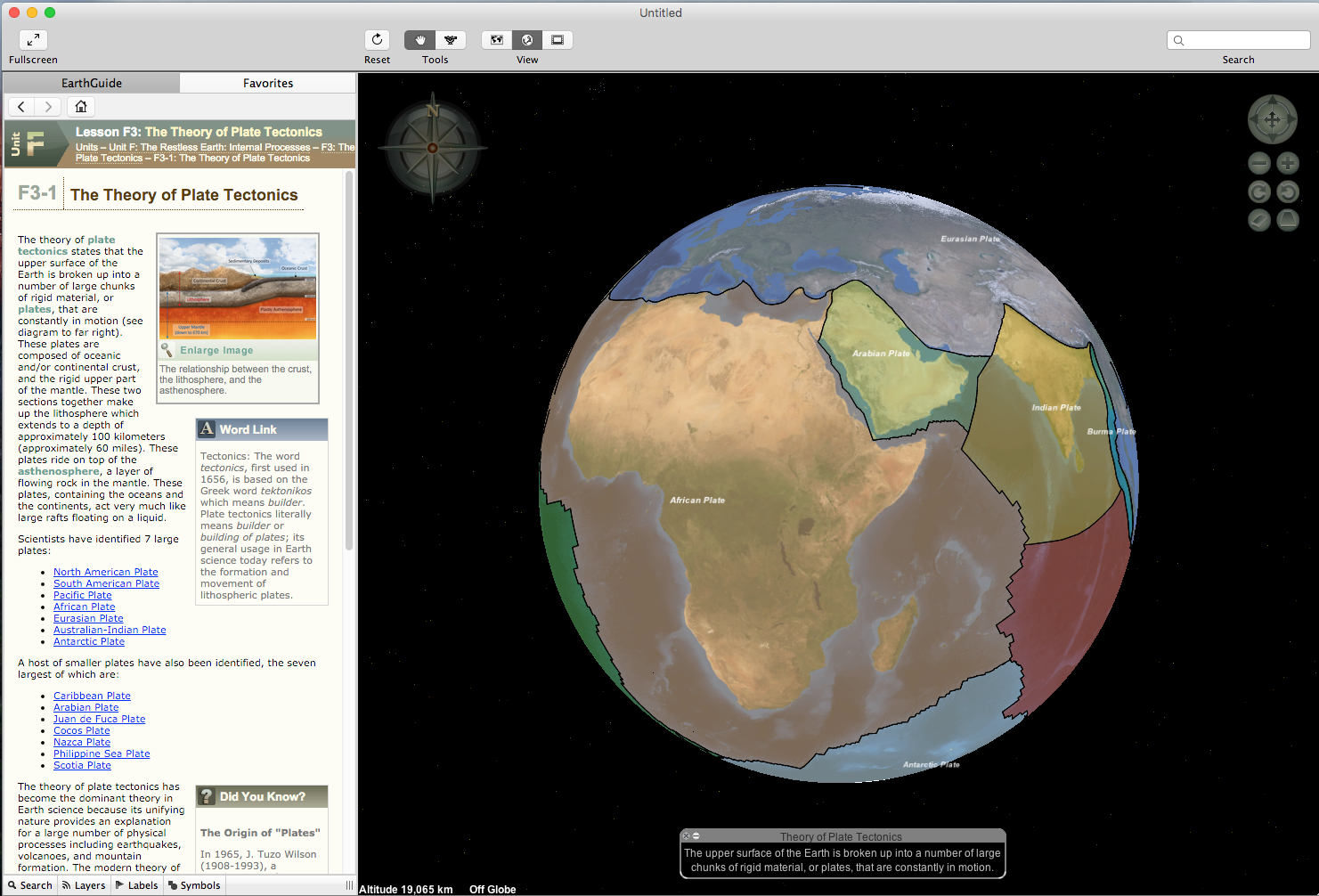1319x896 pixels.
Task: Open the African Plate link
Action: 84,607
